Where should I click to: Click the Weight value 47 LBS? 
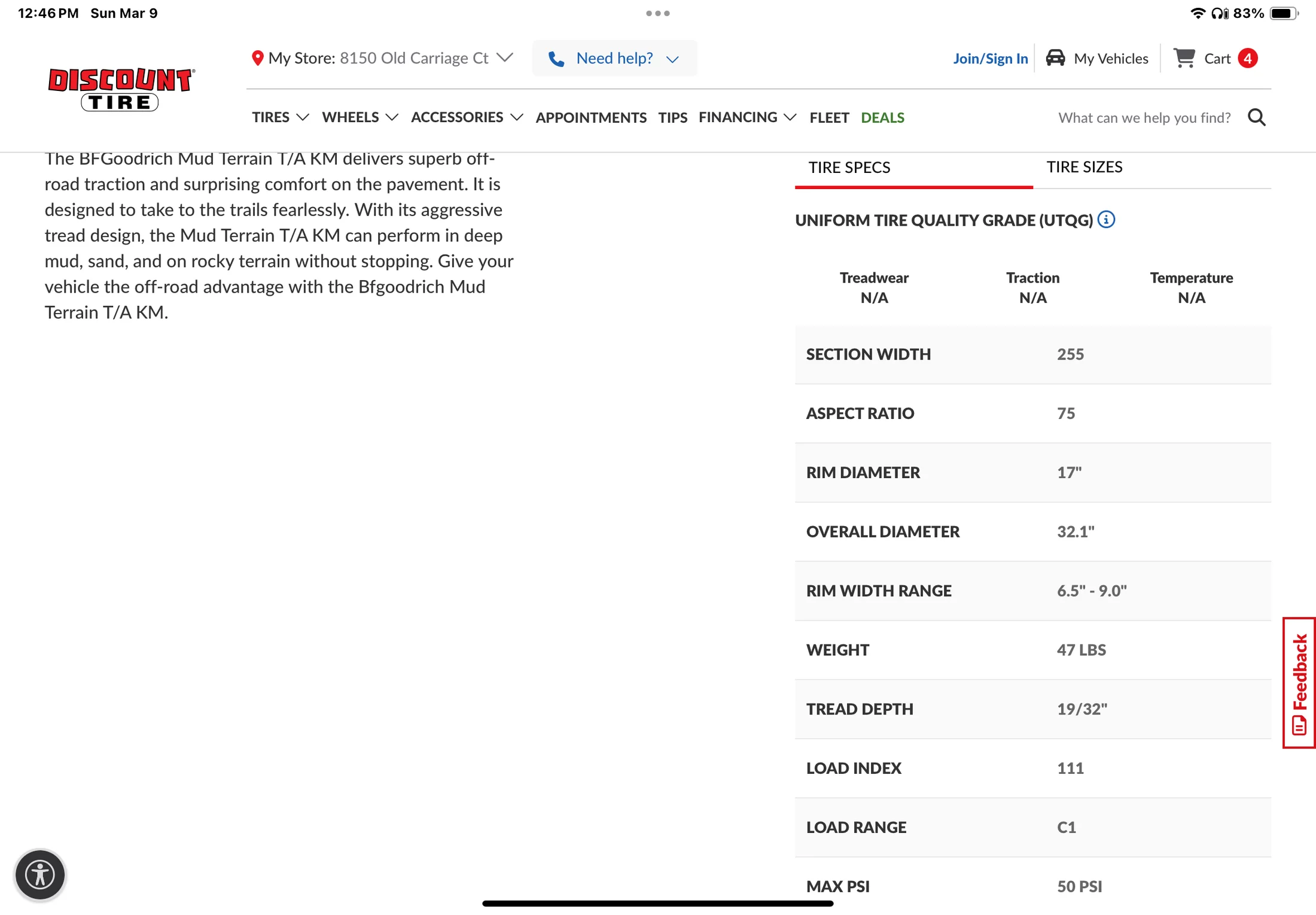pos(1082,650)
